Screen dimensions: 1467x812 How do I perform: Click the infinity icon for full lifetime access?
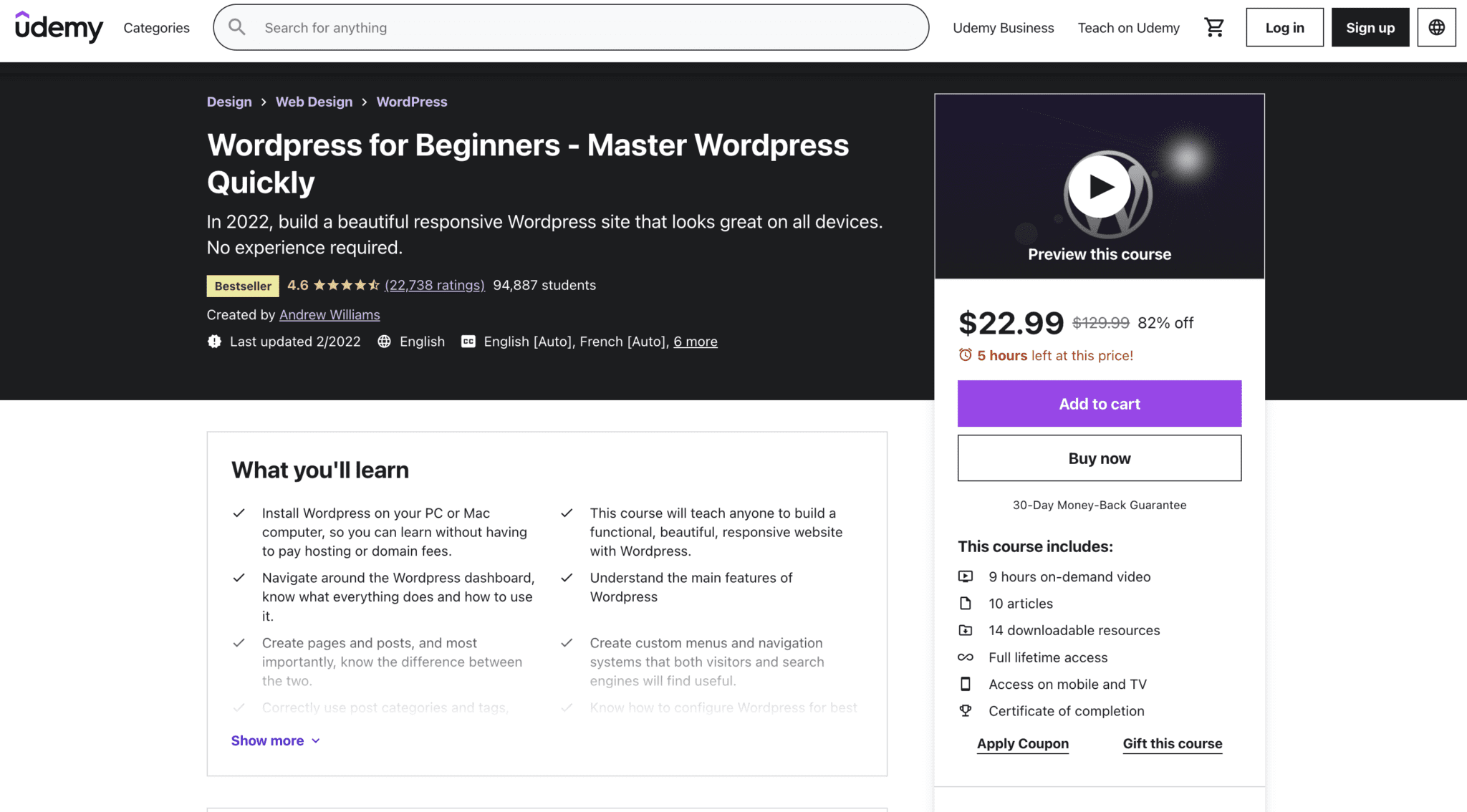pyautogui.click(x=966, y=657)
